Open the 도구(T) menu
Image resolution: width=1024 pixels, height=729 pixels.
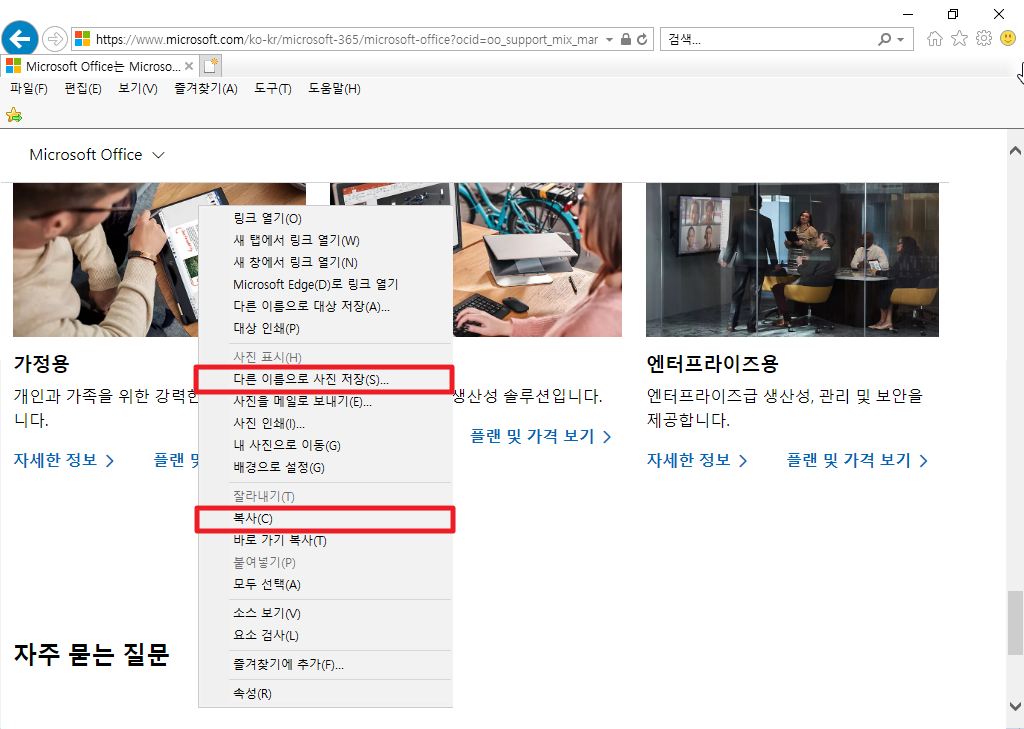pos(273,88)
